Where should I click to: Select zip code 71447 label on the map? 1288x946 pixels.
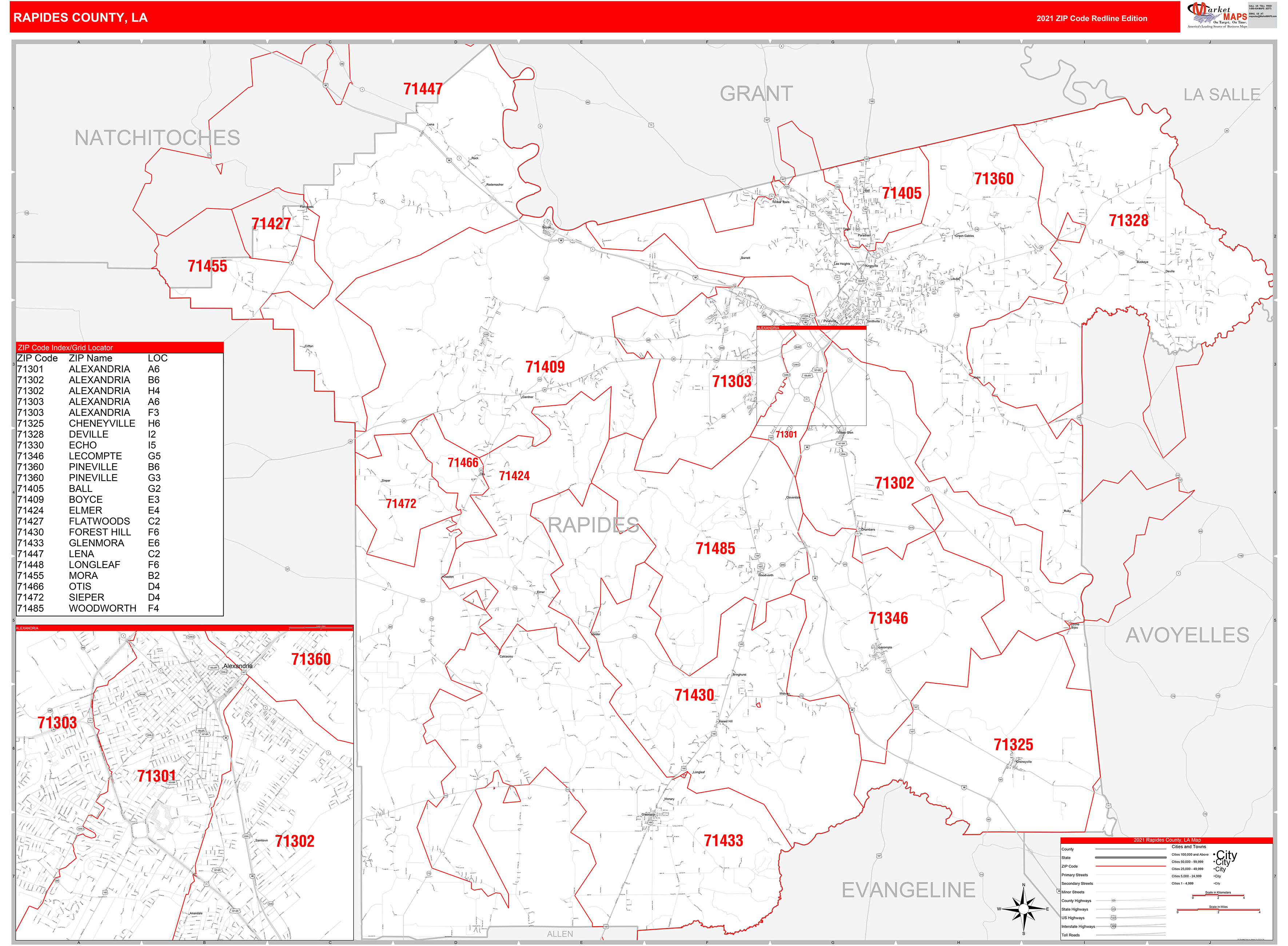click(422, 88)
